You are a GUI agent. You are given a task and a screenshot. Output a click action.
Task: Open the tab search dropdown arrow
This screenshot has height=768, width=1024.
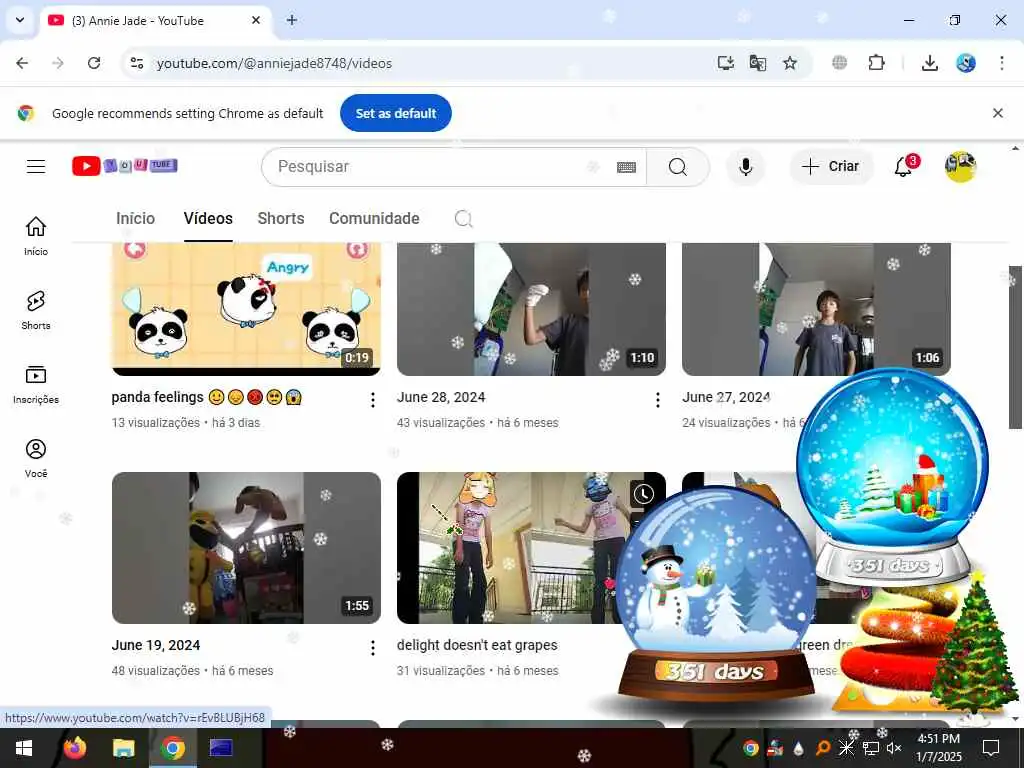20,20
